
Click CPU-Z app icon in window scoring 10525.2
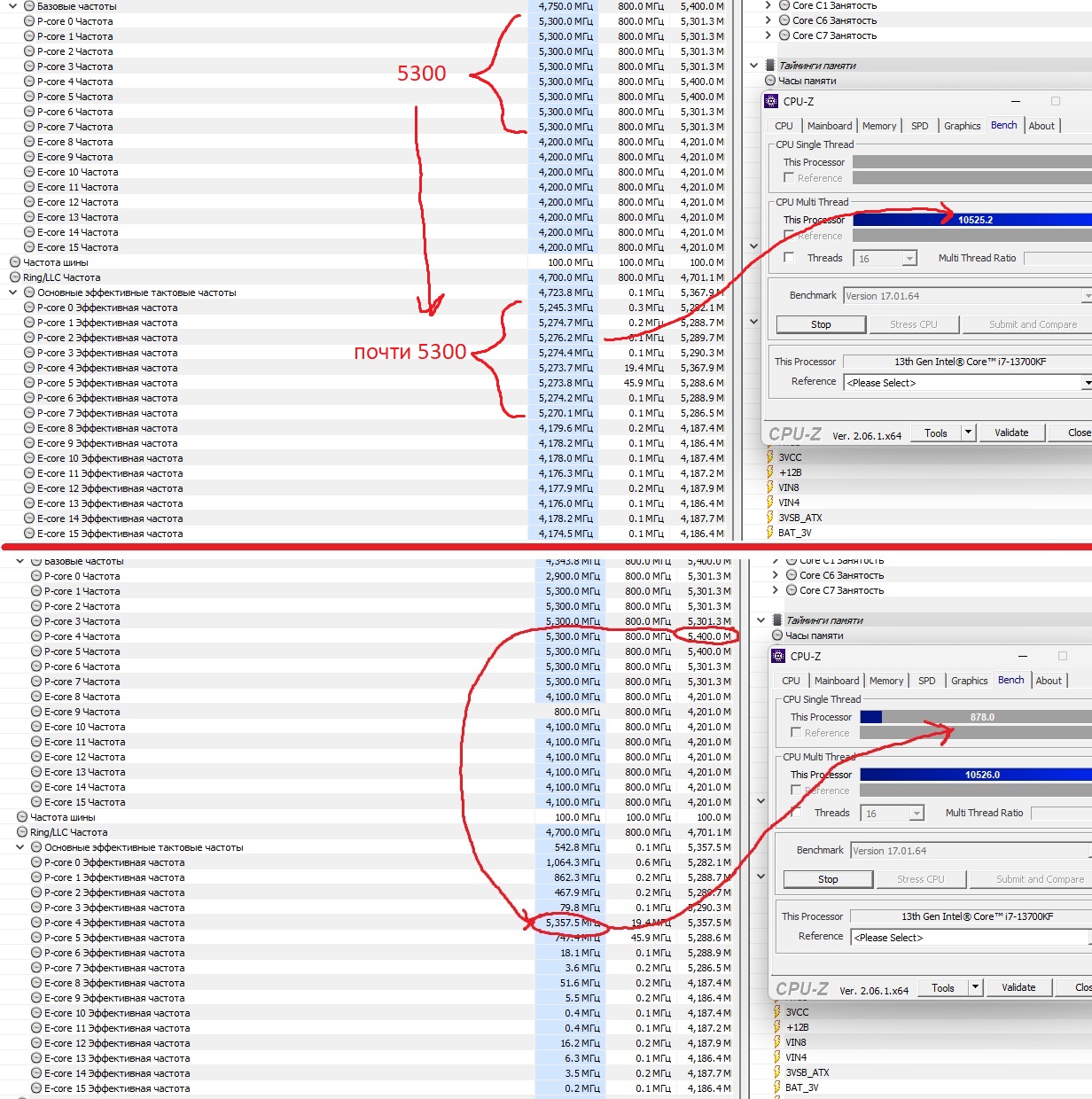(771, 101)
